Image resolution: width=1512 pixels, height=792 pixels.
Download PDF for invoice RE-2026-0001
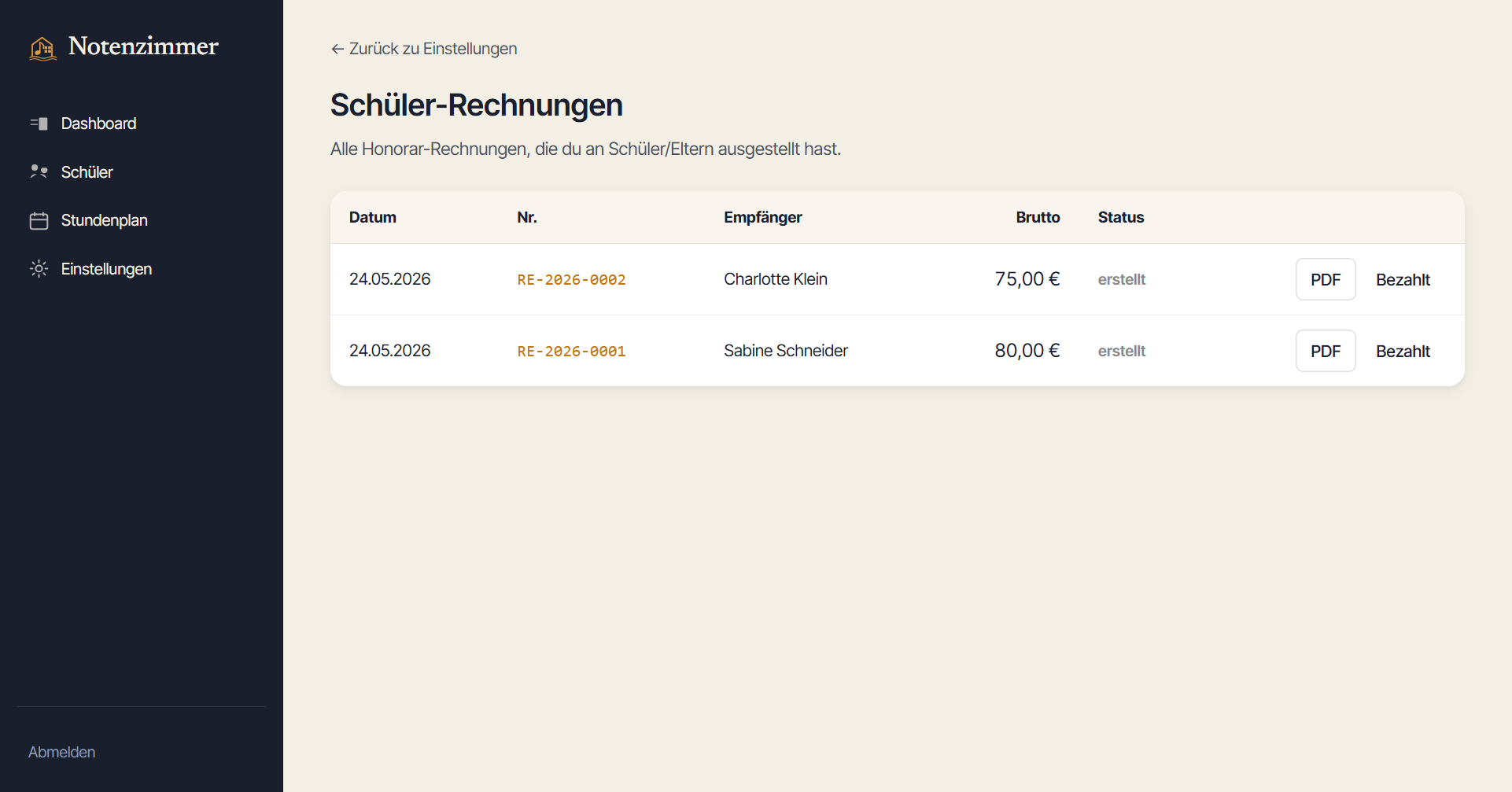click(1326, 351)
